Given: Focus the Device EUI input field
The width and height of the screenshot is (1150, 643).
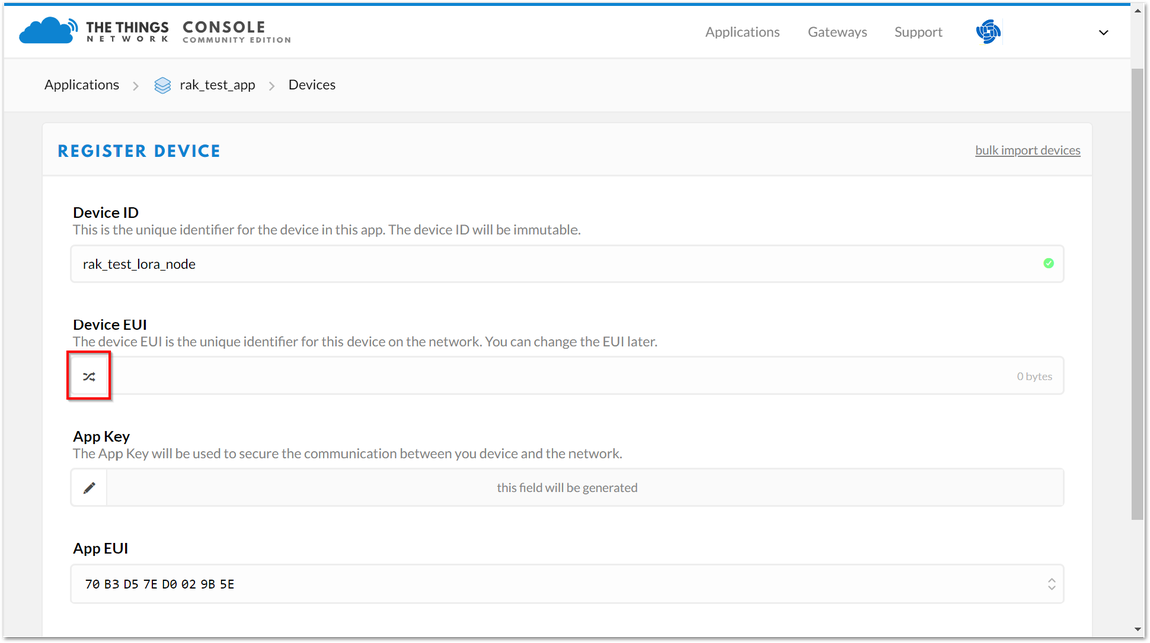Looking at the screenshot, I should 585,376.
